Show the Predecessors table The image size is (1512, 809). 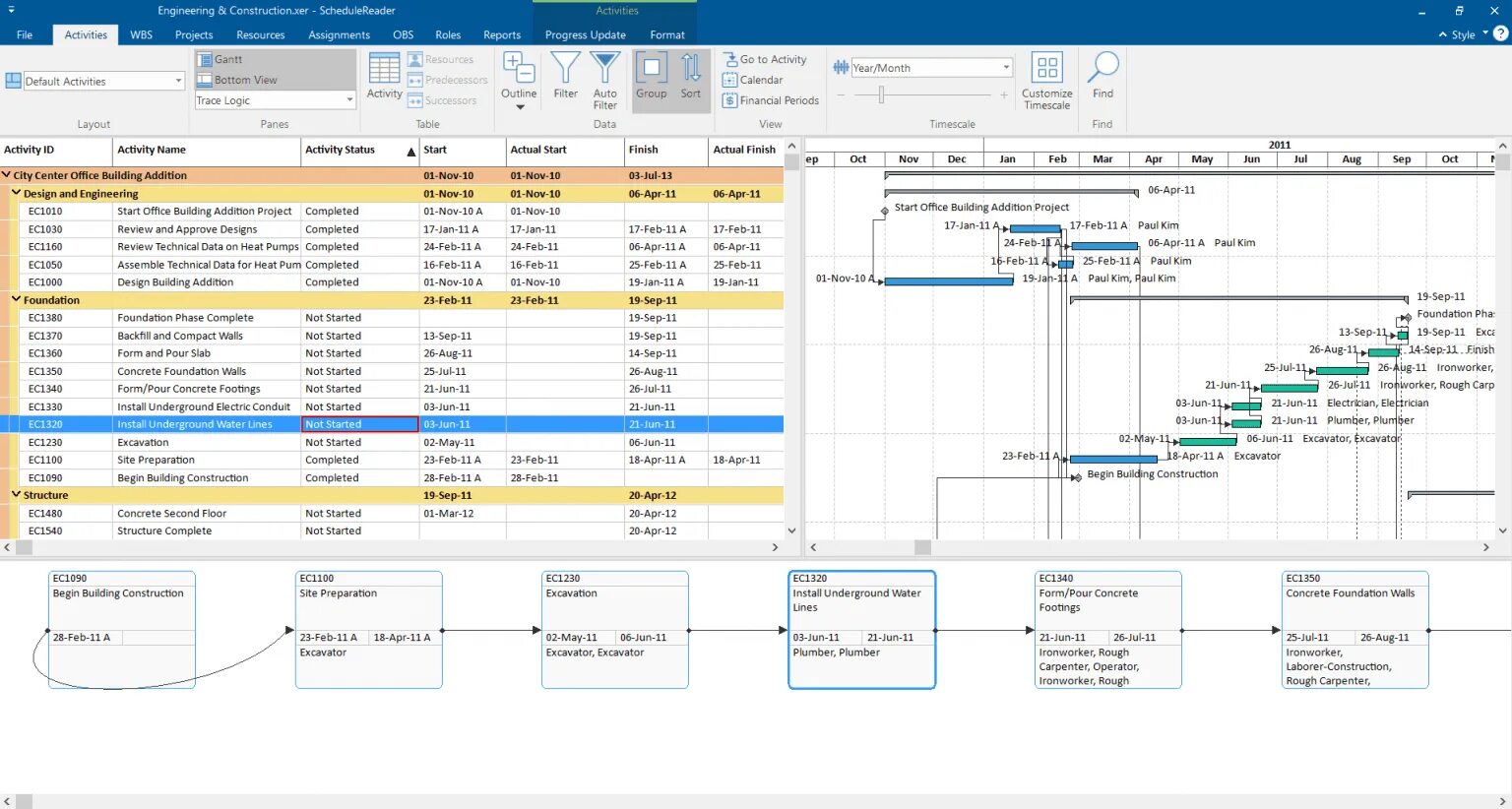[448, 80]
